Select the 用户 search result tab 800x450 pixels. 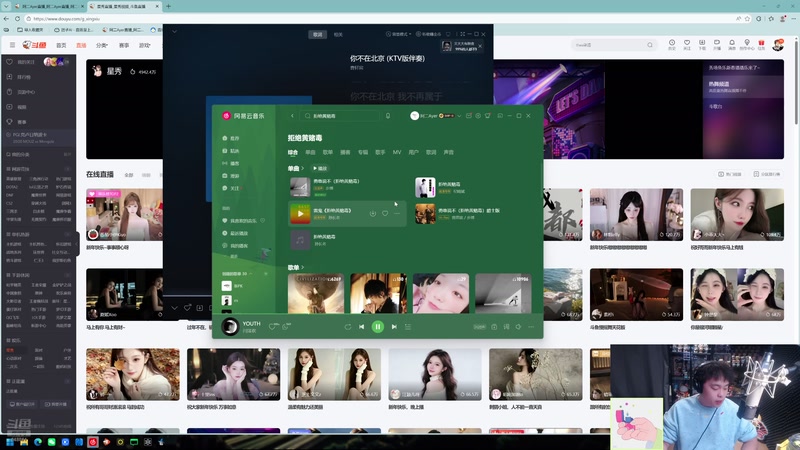414,152
